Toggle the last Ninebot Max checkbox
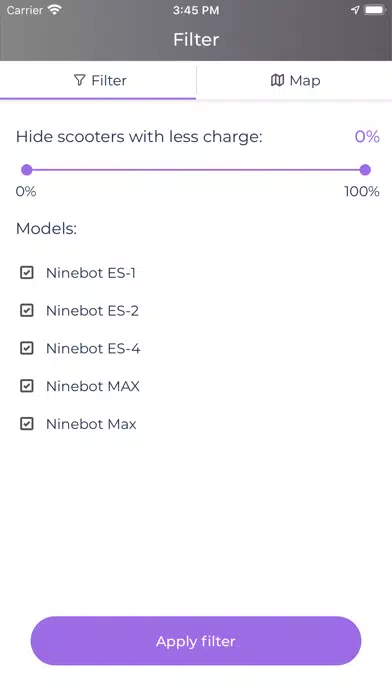Viewport: 392px width, 696px height. point(27,424)
